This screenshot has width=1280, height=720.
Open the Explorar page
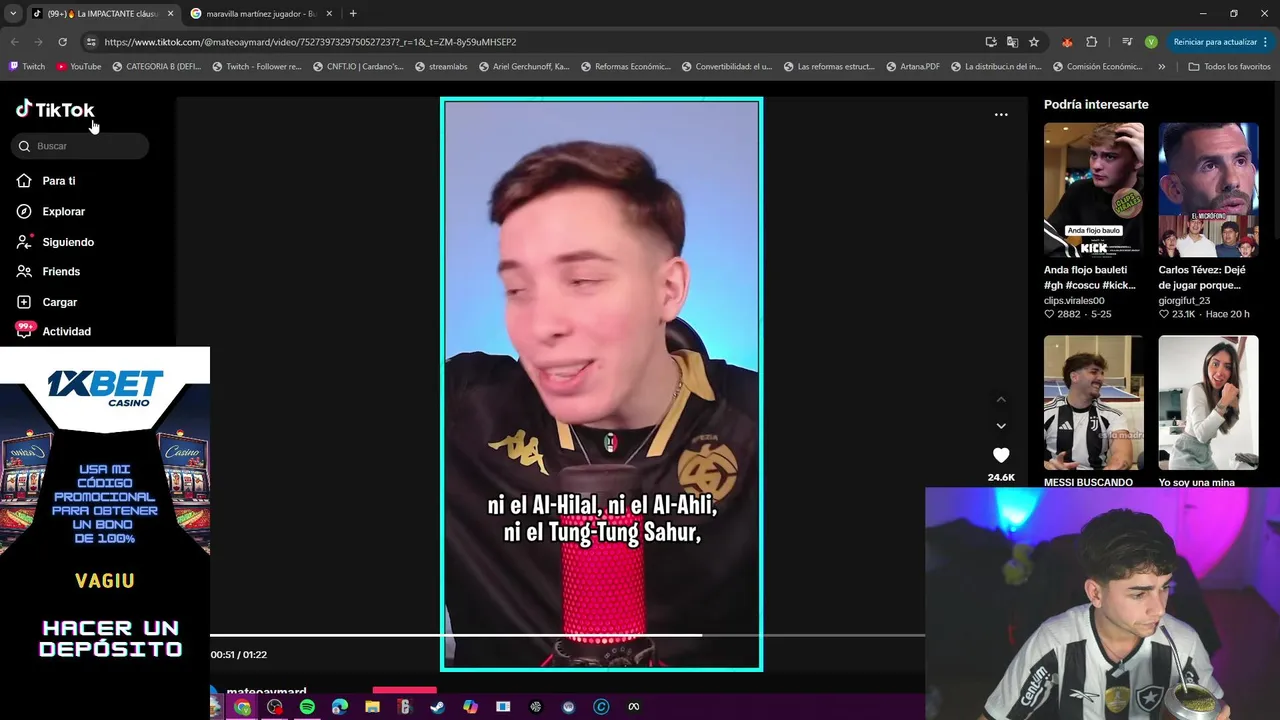51,212
